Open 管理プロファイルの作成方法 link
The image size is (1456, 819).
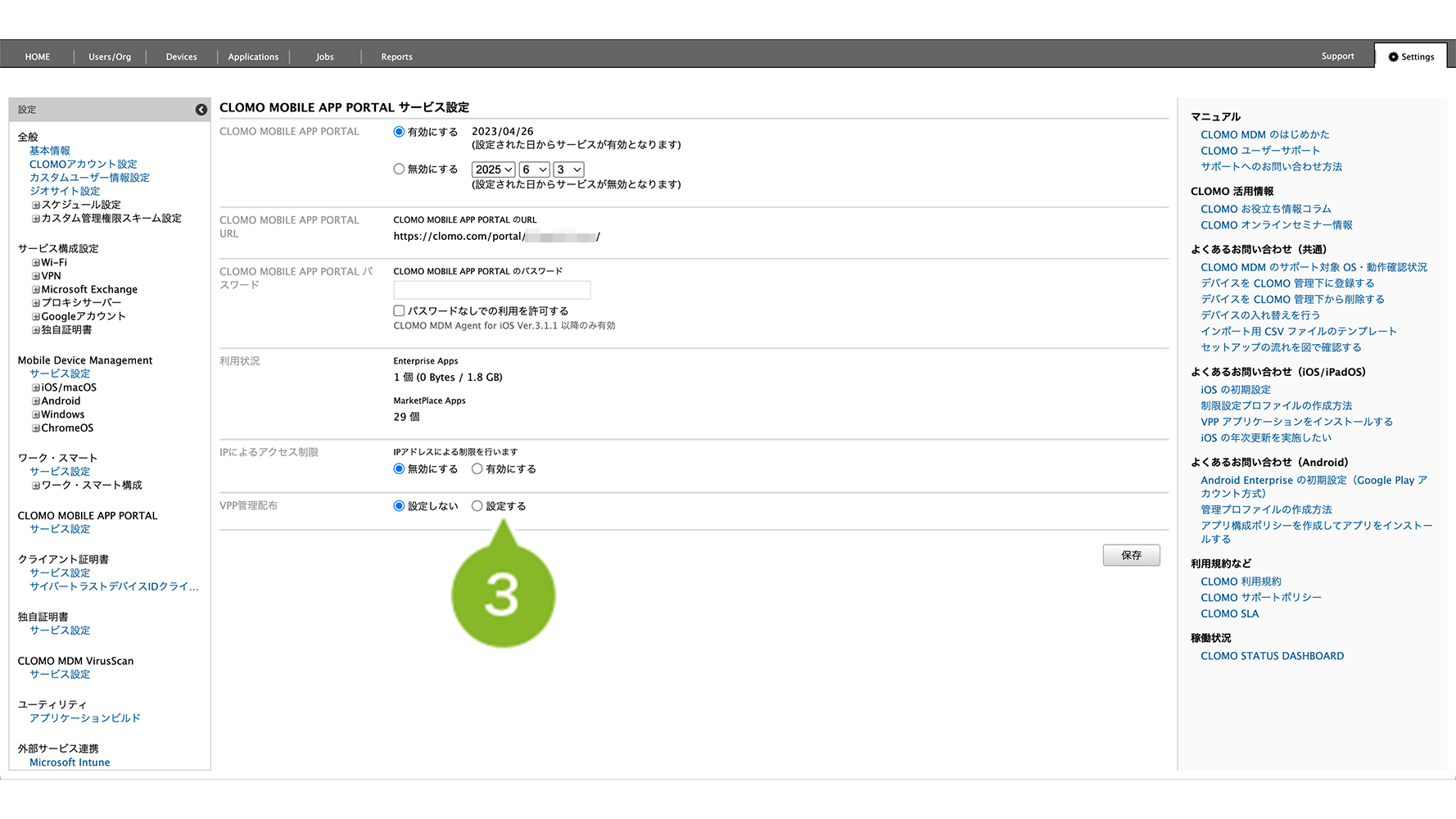(1266, 509)
